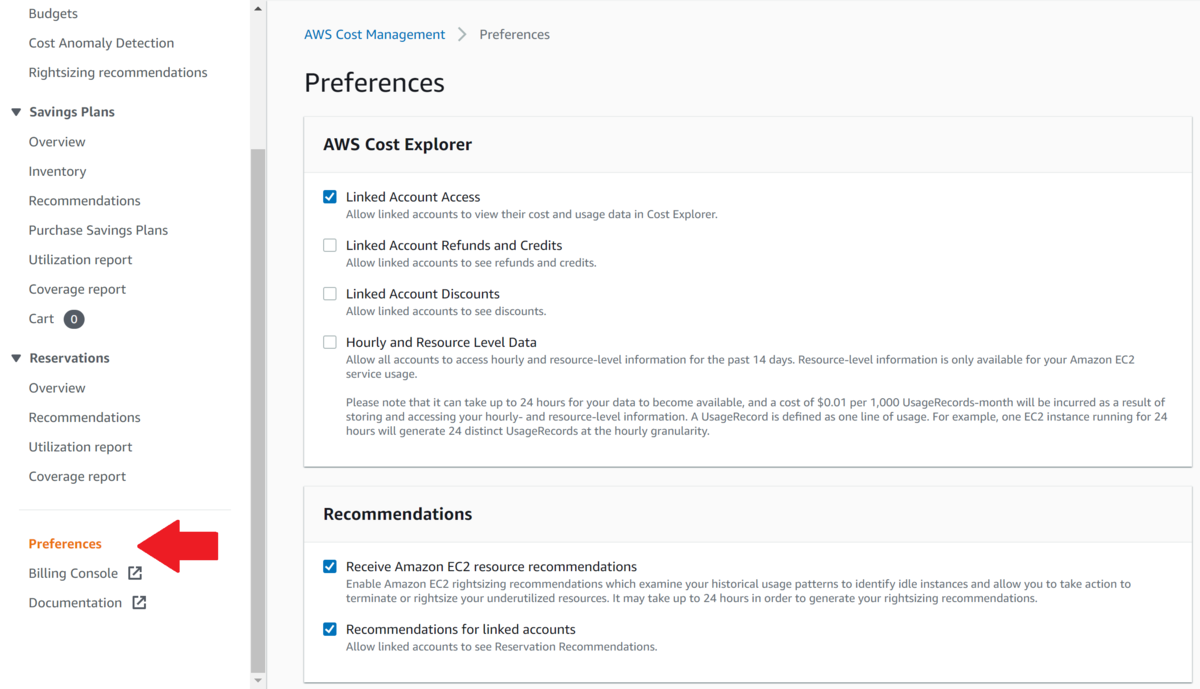This screenshot has height=689, width=1200.
Task: Enable Linked Account Discounts checkbox
Action: pos(330,294)
